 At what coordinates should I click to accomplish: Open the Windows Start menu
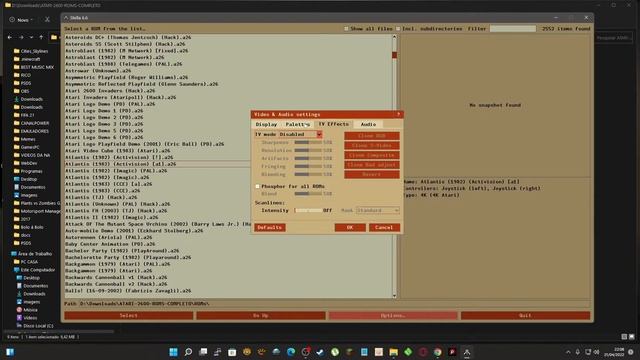[x=173, y=352]
